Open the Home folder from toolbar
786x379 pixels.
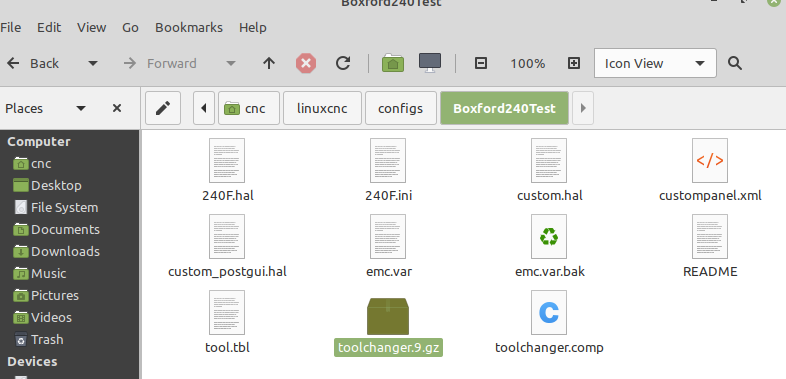coord(393,63)
